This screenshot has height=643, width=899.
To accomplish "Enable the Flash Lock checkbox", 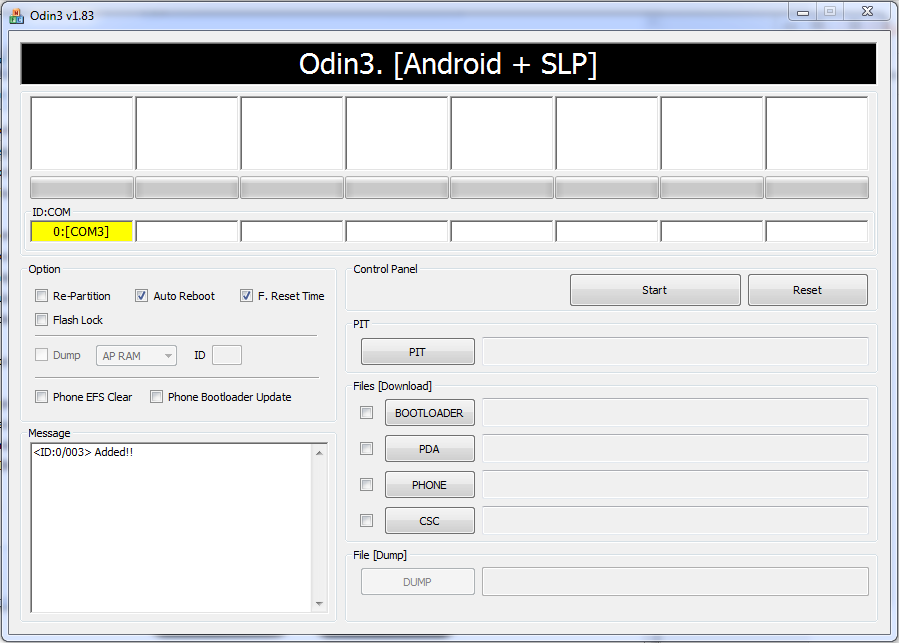I will coord(41,319).
